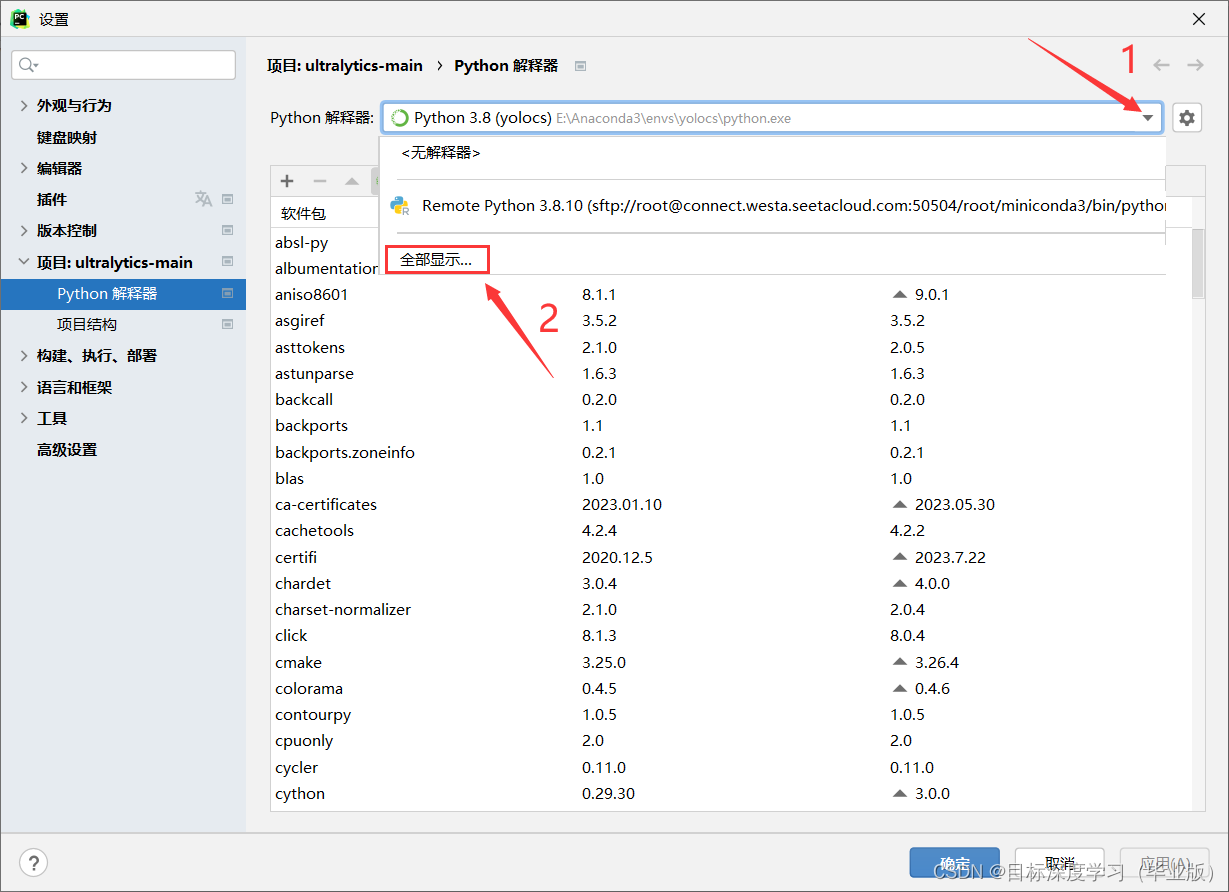The image size is (1229, 892).
Task: Select the chardet package row
Action: tap(731, 583)
